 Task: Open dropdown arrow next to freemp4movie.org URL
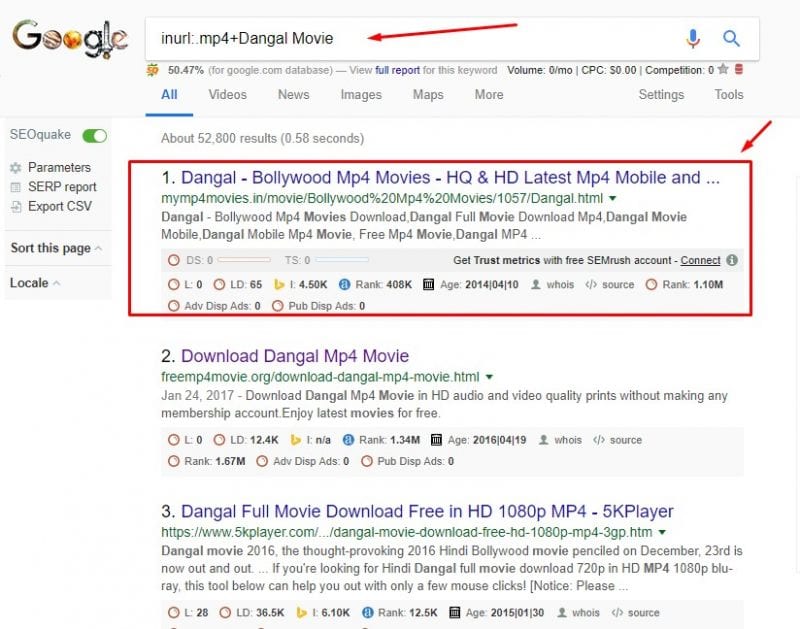click(x=489, y=377)
